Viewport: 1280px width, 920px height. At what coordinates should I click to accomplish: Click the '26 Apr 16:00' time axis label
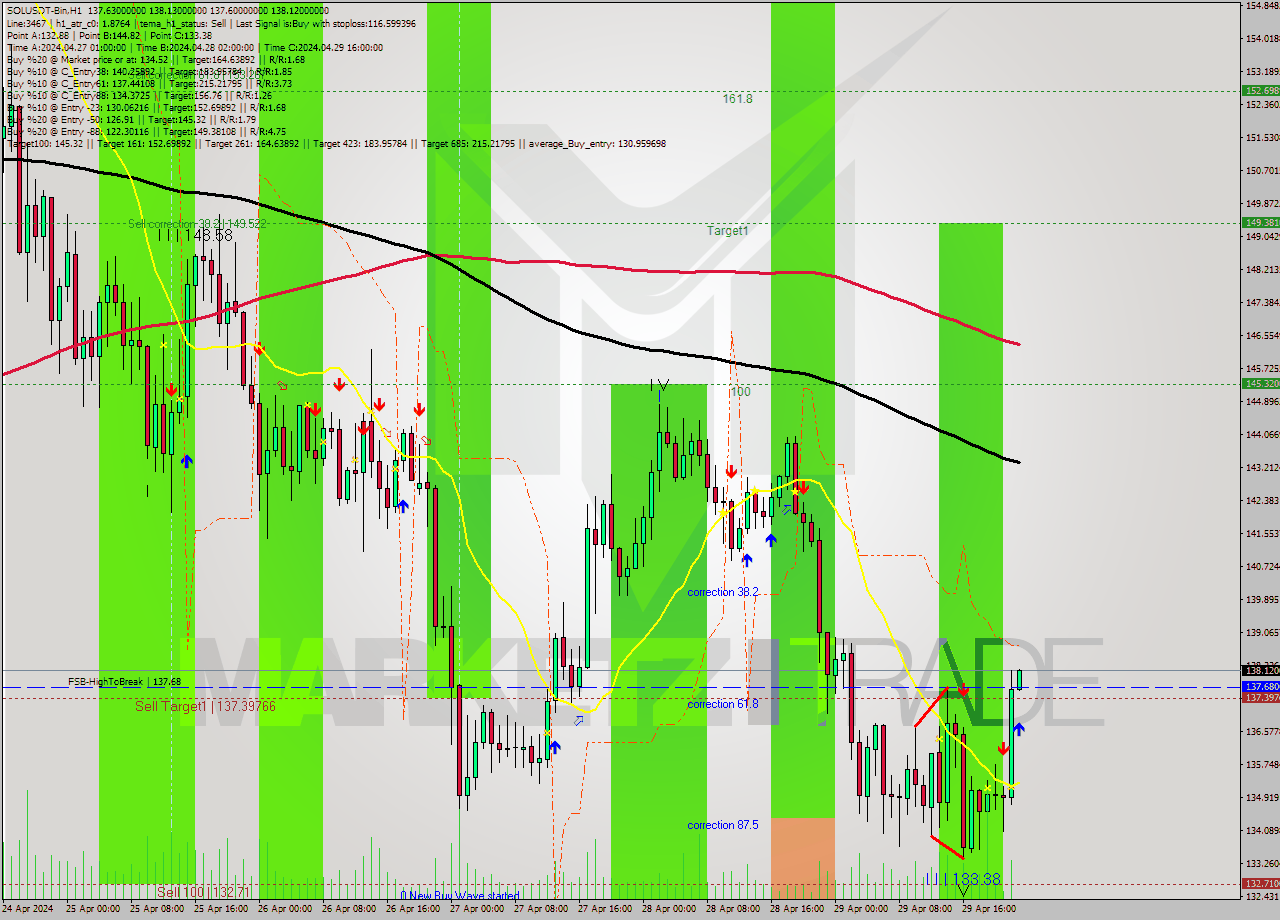(412, 909)
